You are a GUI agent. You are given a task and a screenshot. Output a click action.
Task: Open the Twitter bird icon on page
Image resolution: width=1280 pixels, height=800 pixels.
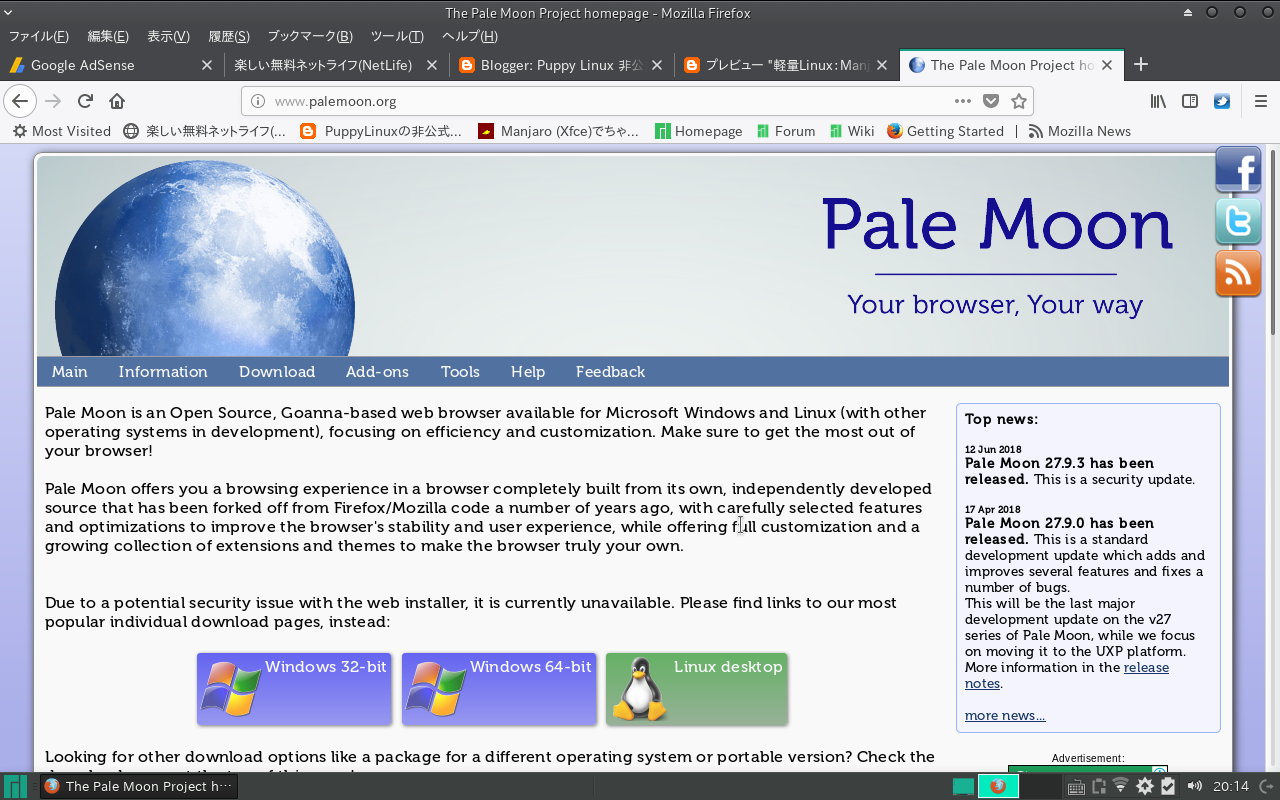tap(1238, 222)
